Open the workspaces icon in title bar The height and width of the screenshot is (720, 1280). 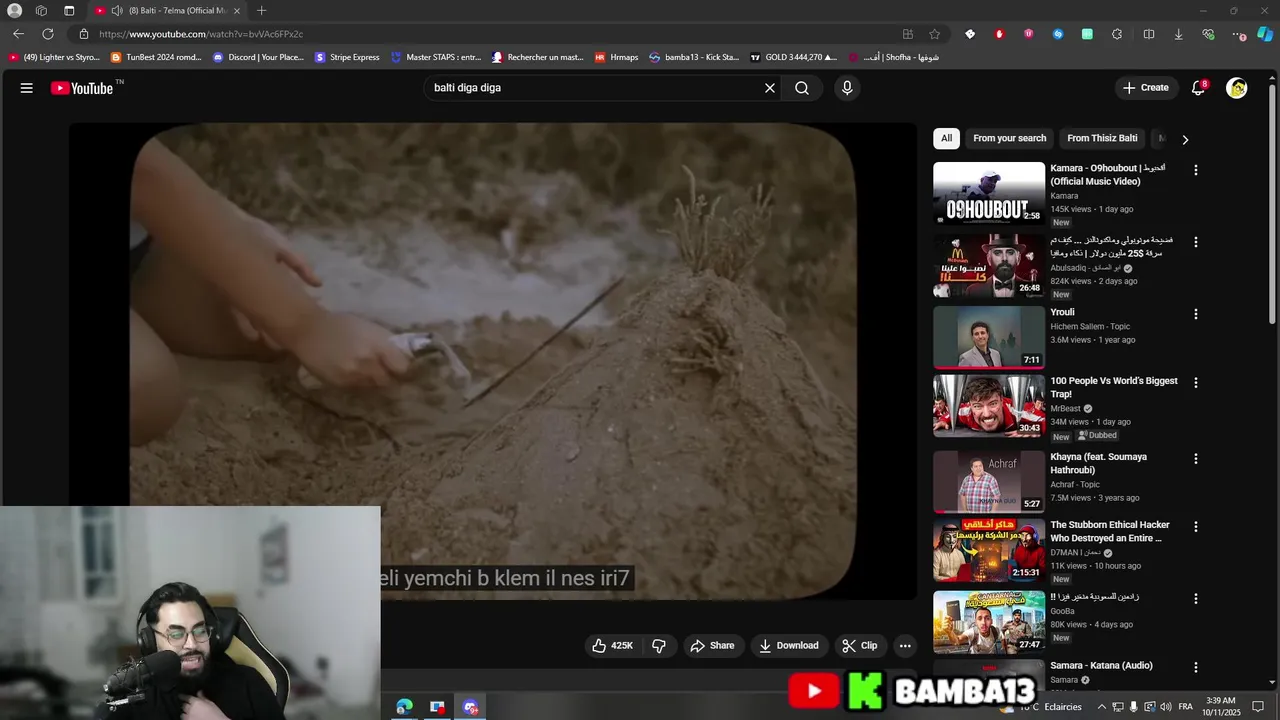41,10
